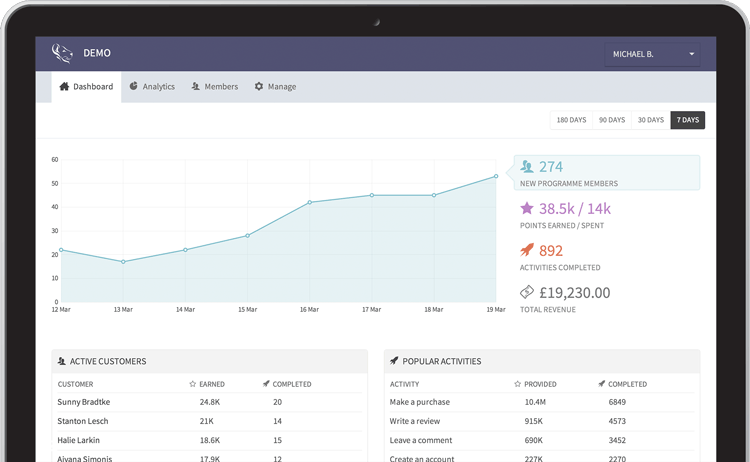This screenshot has height=462, width=750.
Task: Click the total revenue ticket icon
Action: coord(527,292)
